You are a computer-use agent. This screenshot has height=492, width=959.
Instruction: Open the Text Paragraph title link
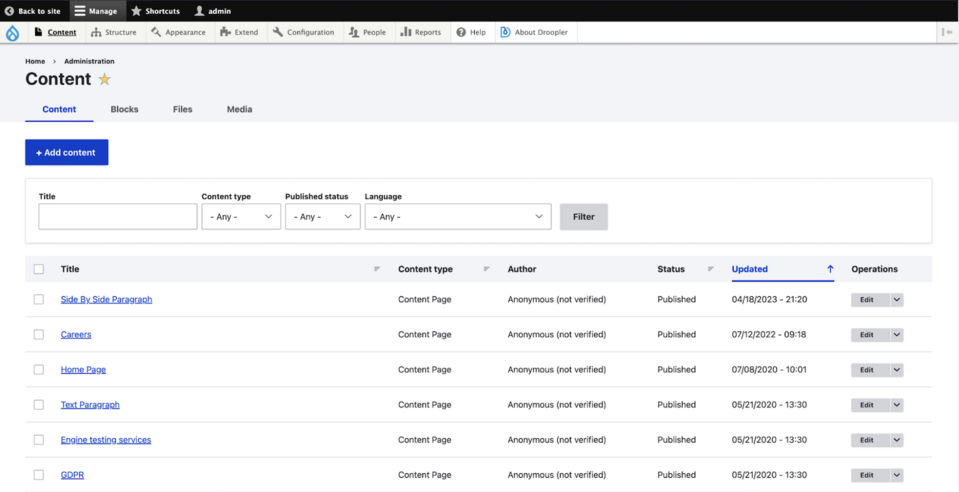[x=90, y=404]
